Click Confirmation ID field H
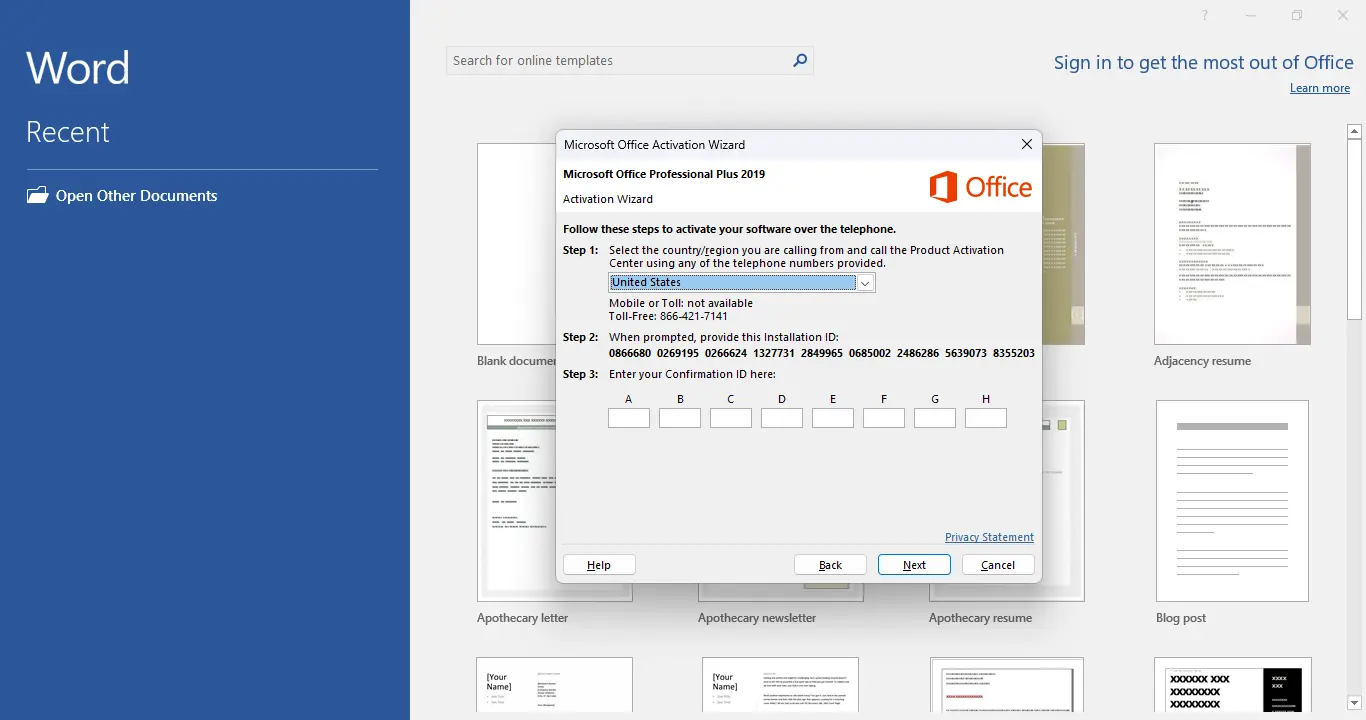1366x720 pixels. pos(986,418)
